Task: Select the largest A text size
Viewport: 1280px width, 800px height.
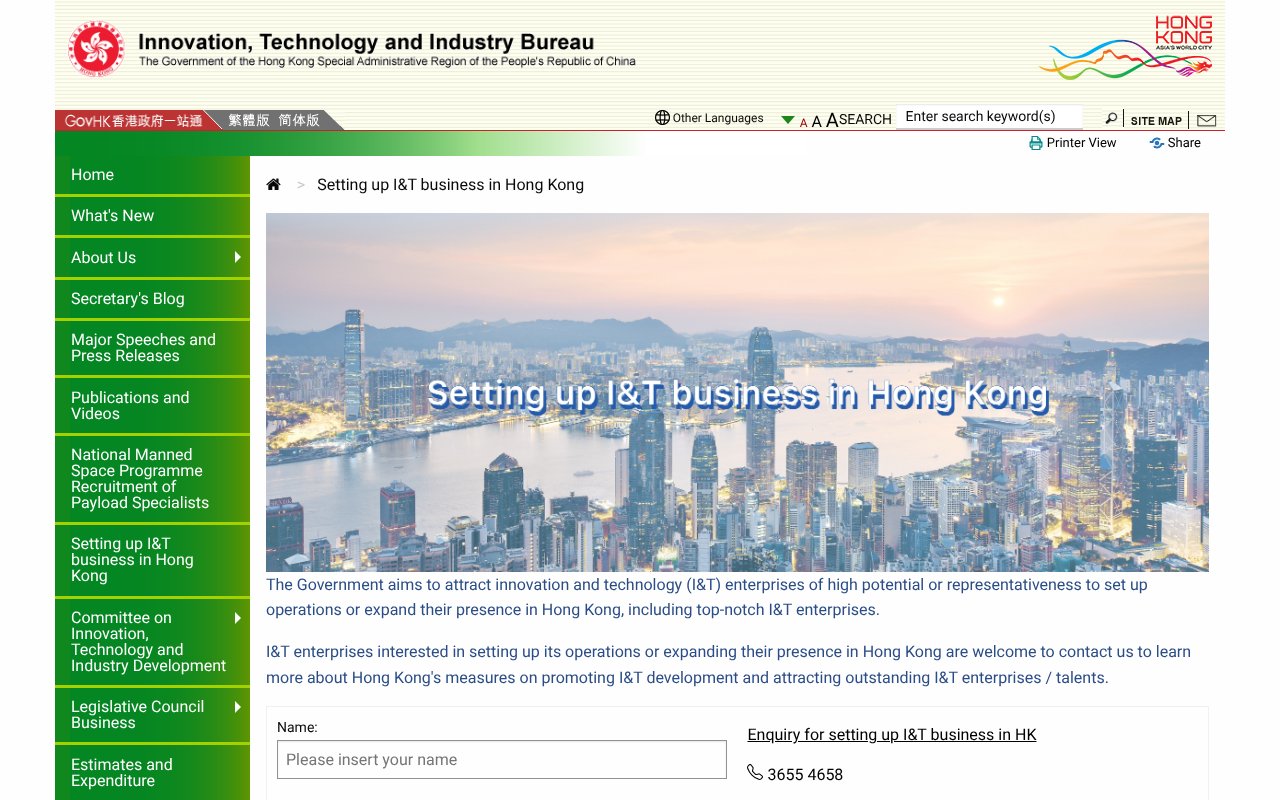Action: tap(834, 119)
